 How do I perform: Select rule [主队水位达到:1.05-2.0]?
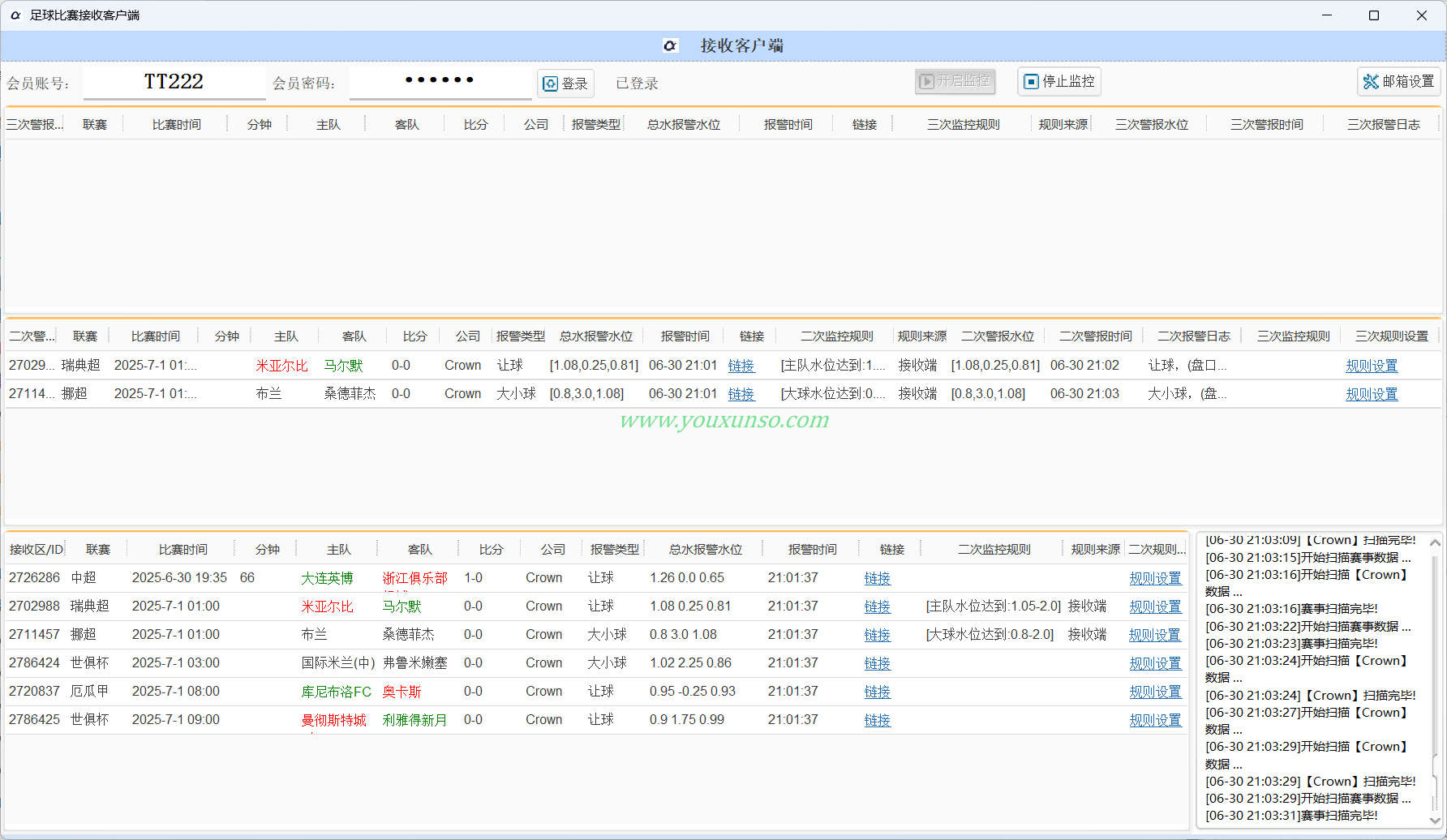point(994,606)
